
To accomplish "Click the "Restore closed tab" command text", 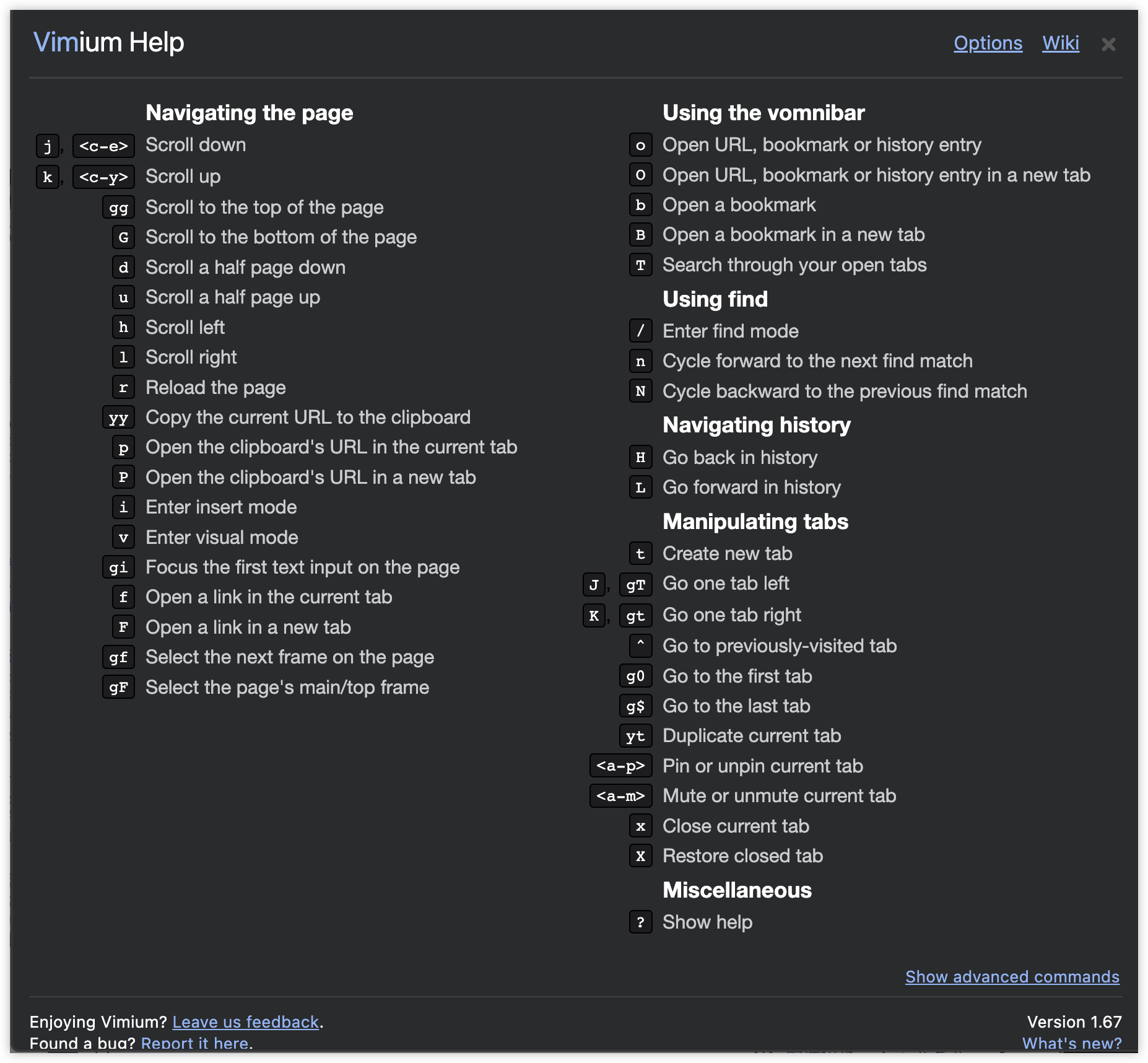I will tap(742, 856).
